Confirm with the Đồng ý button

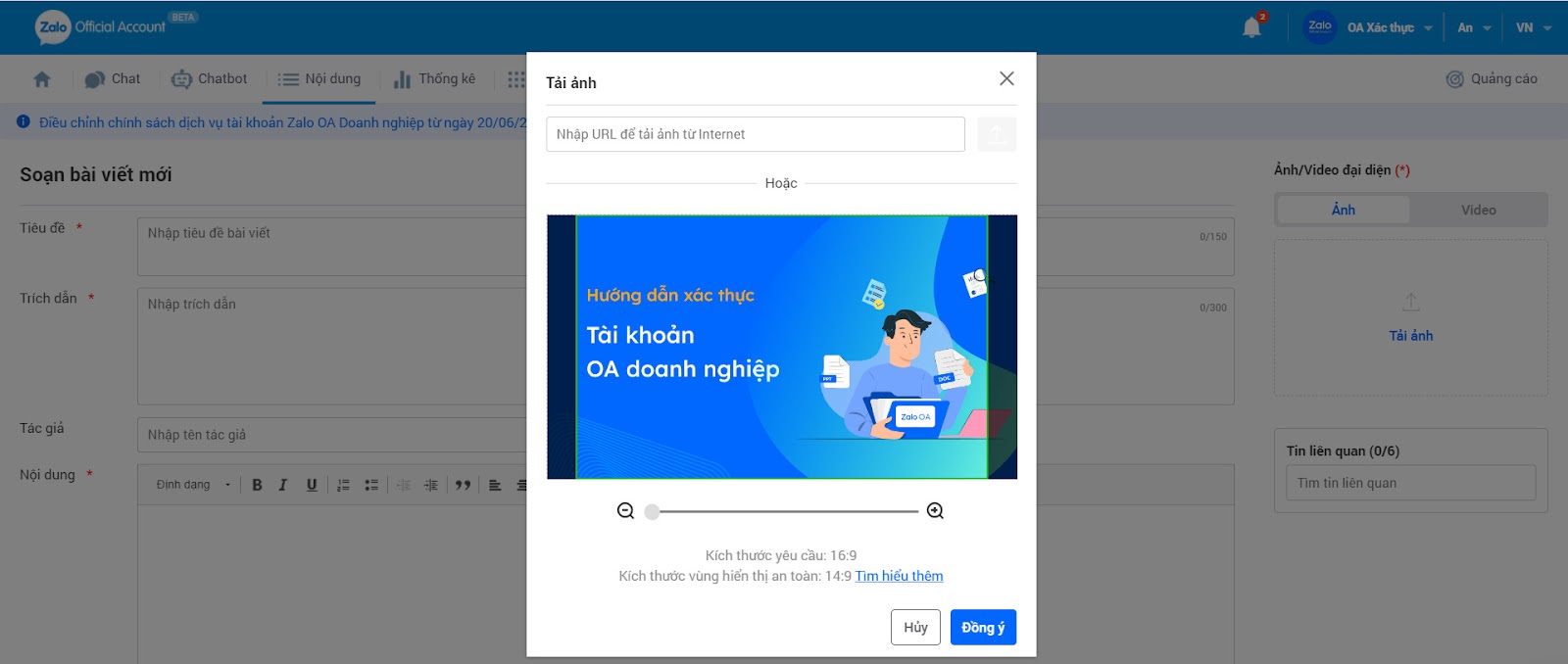(x=983, y=628)
